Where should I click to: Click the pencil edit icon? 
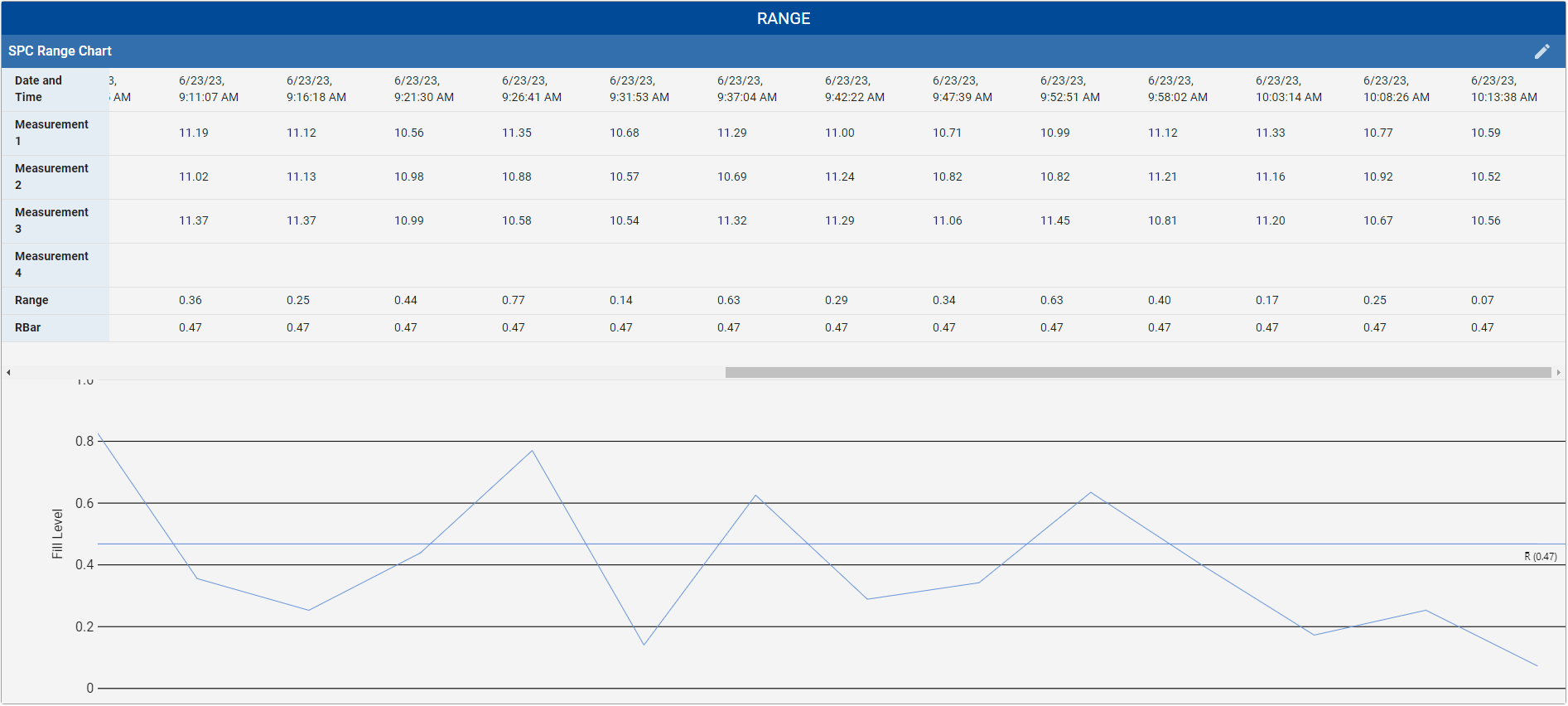point(1541,51)
